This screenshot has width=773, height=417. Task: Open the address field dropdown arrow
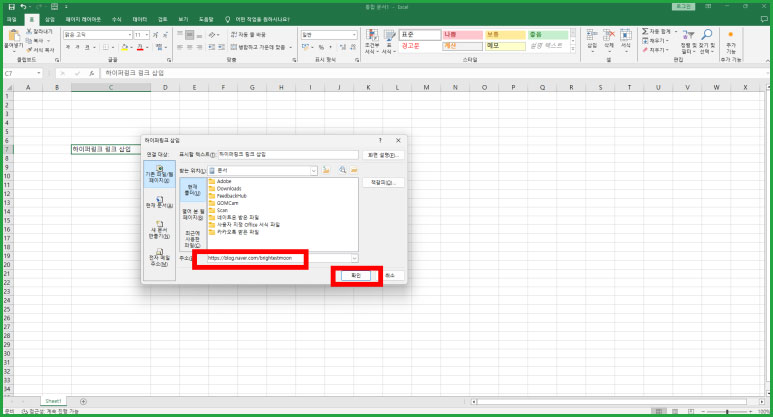[x=354, y=258]
